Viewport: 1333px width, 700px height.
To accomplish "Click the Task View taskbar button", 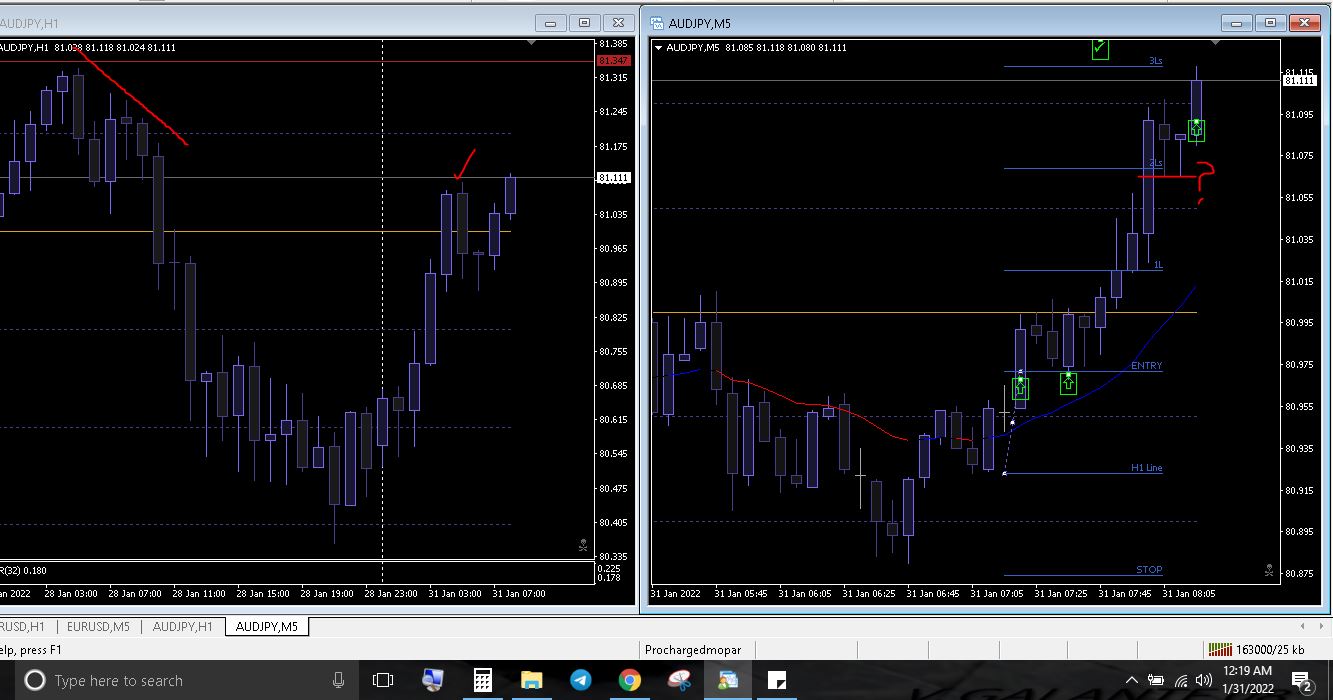I will [x=383, y=680].
